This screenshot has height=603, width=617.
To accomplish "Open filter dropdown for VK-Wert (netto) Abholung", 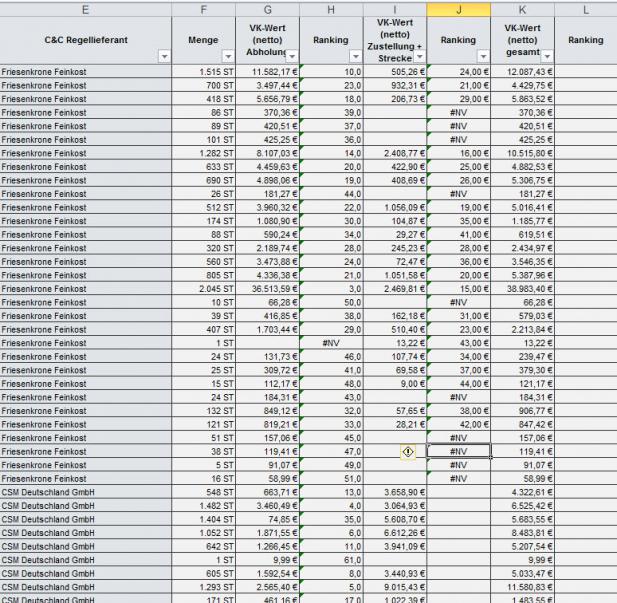I will (x=292, y=57).
